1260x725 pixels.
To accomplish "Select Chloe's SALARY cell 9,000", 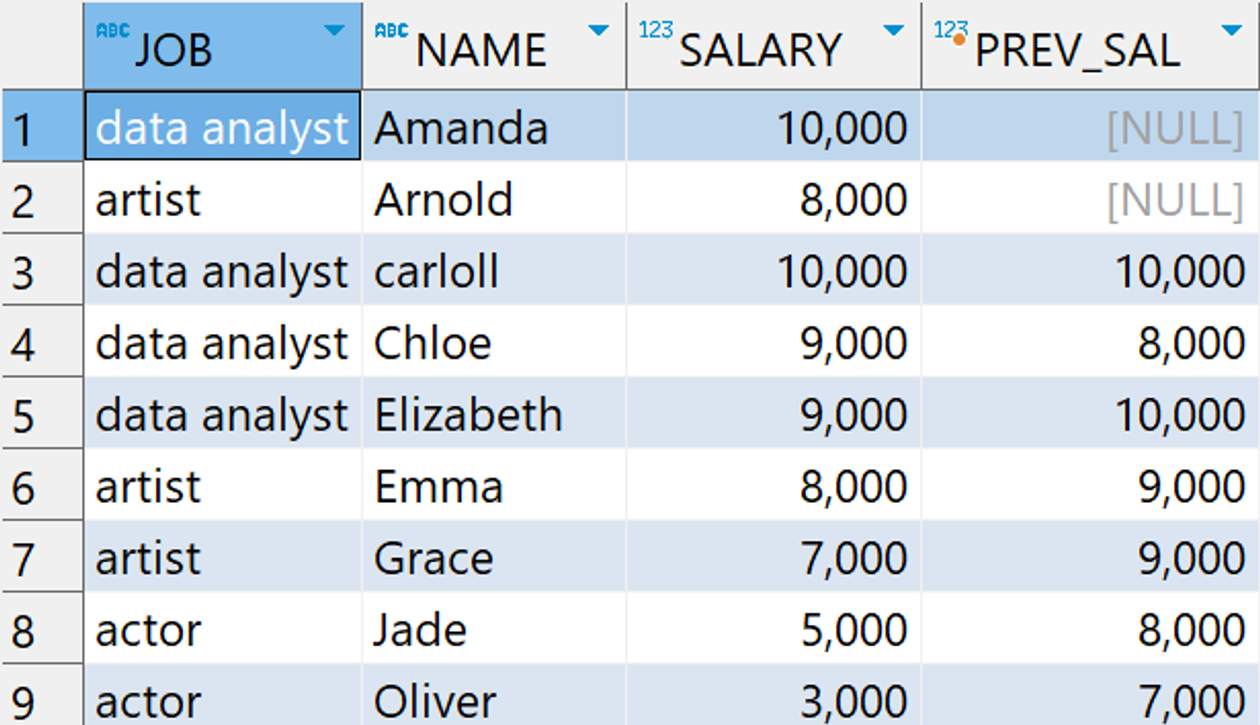I will pos(774,342).
